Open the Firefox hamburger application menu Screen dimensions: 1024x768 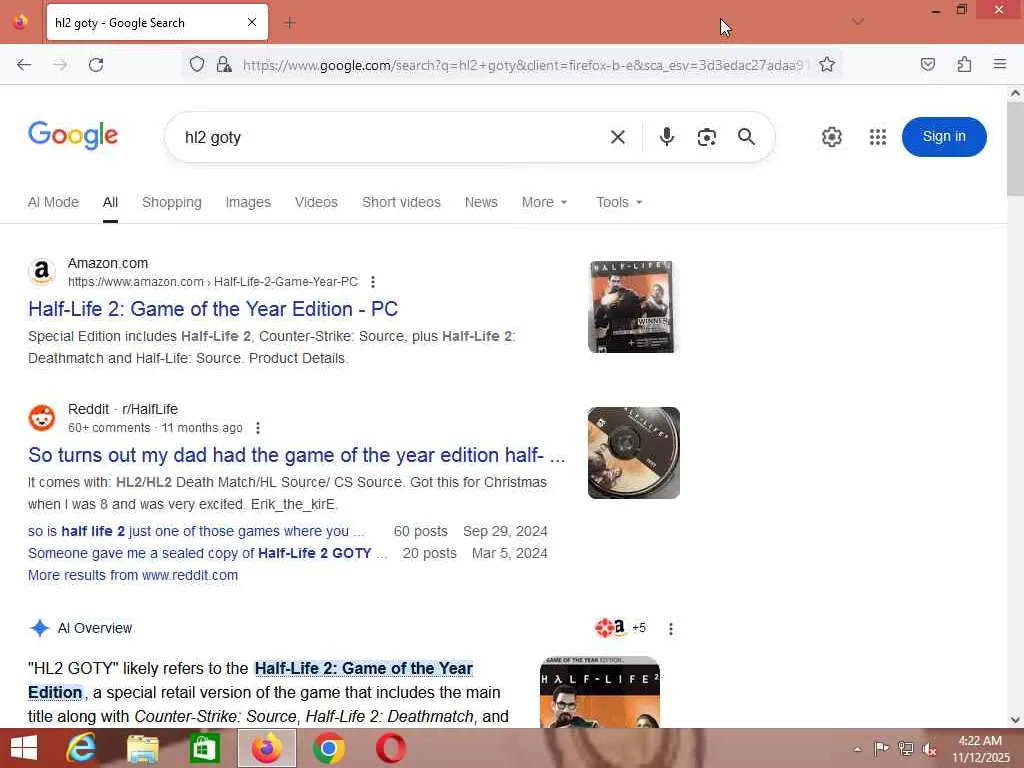point(1000,64)
